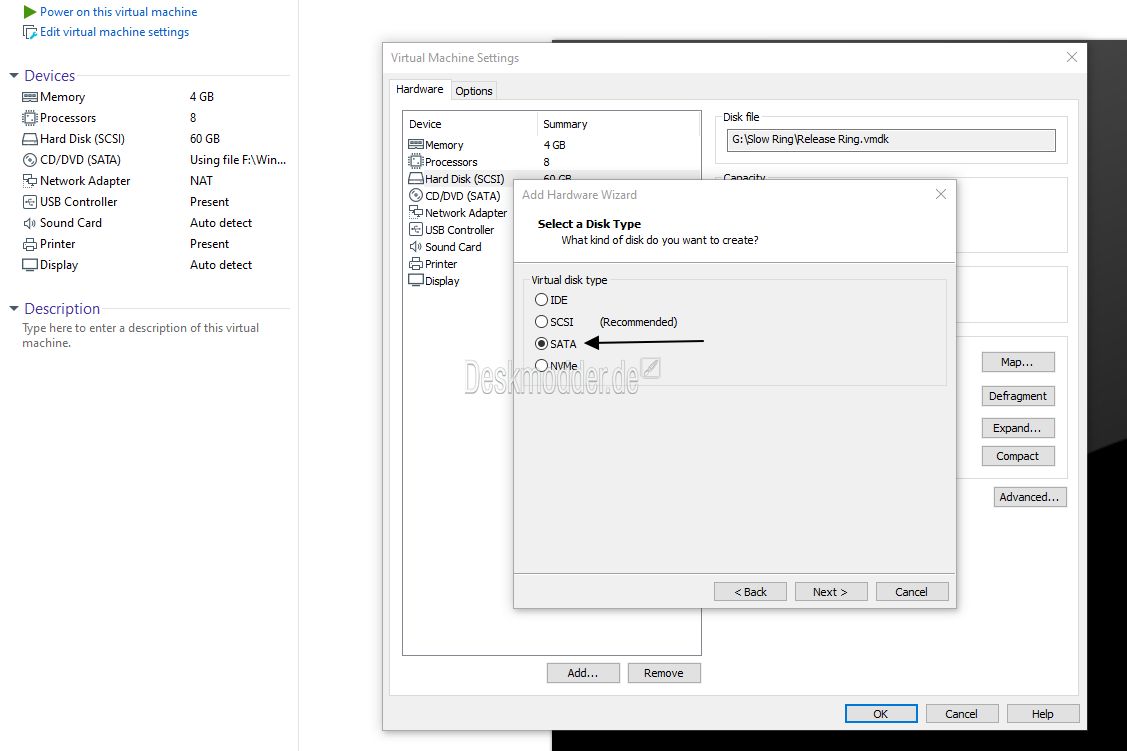Choose NVMe virtual disk type
Viewport: 1127px width, 751px height.
[541, 365]
